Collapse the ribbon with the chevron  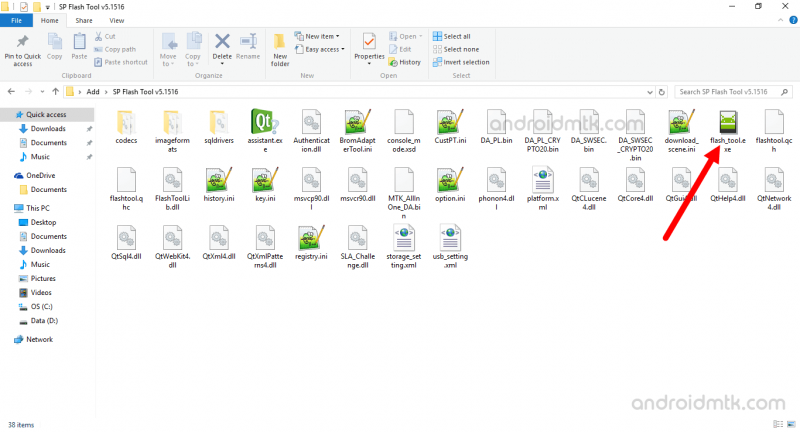(780, 20)
